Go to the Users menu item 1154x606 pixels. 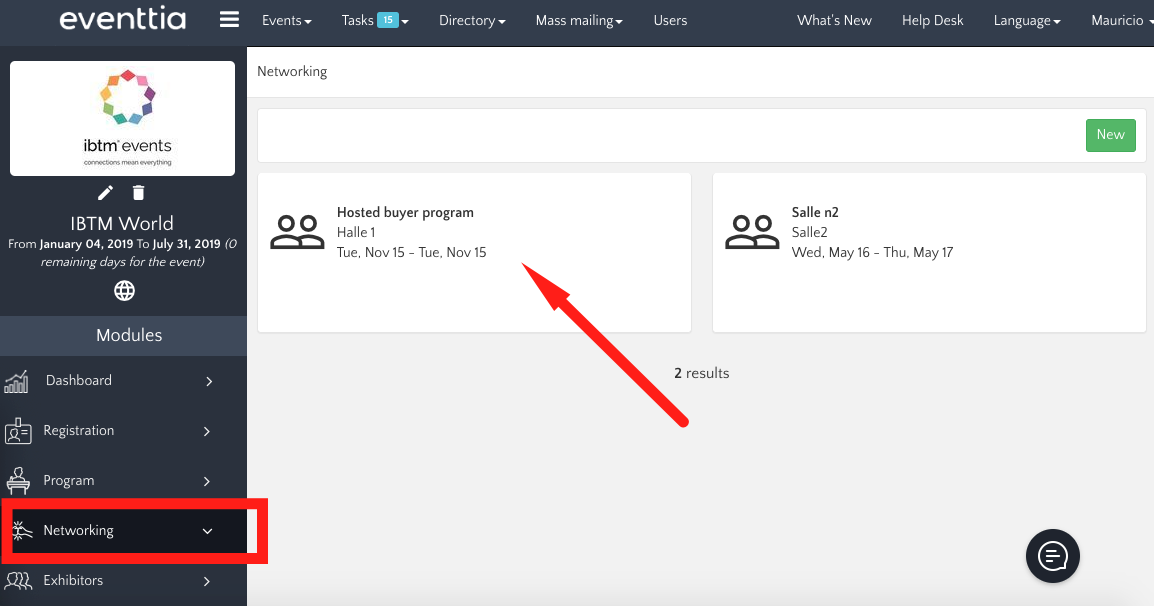coord(670,20)
